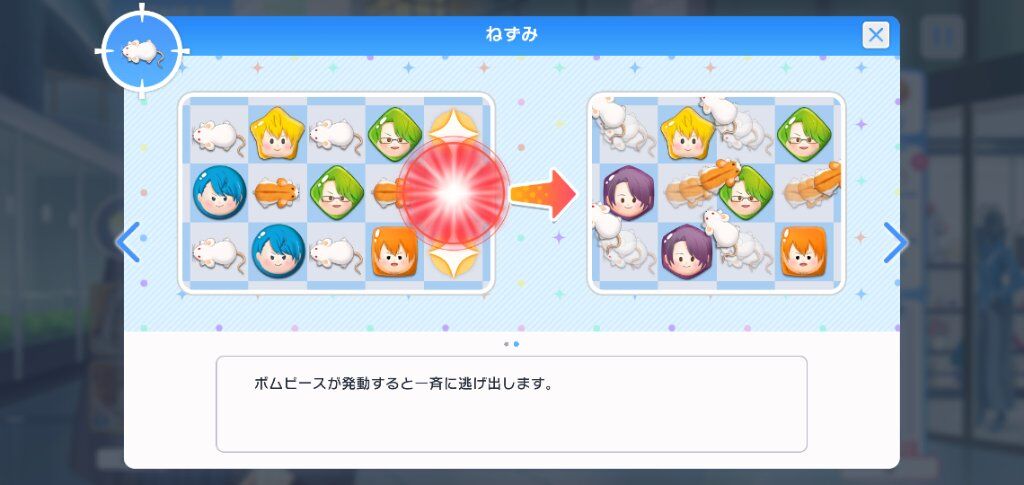1024x485 pixels.
Task: Select the second page indicator dot
Action: [x=517, y=344]
